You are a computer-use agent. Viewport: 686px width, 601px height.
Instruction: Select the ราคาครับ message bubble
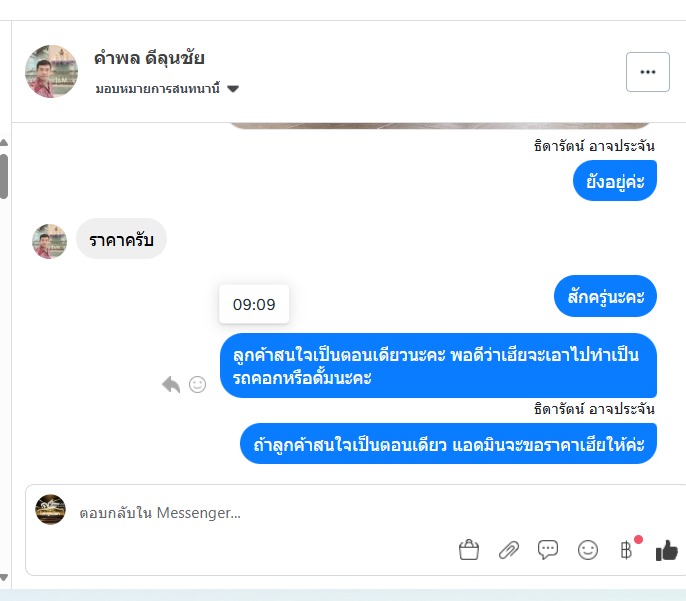point(121,239)
